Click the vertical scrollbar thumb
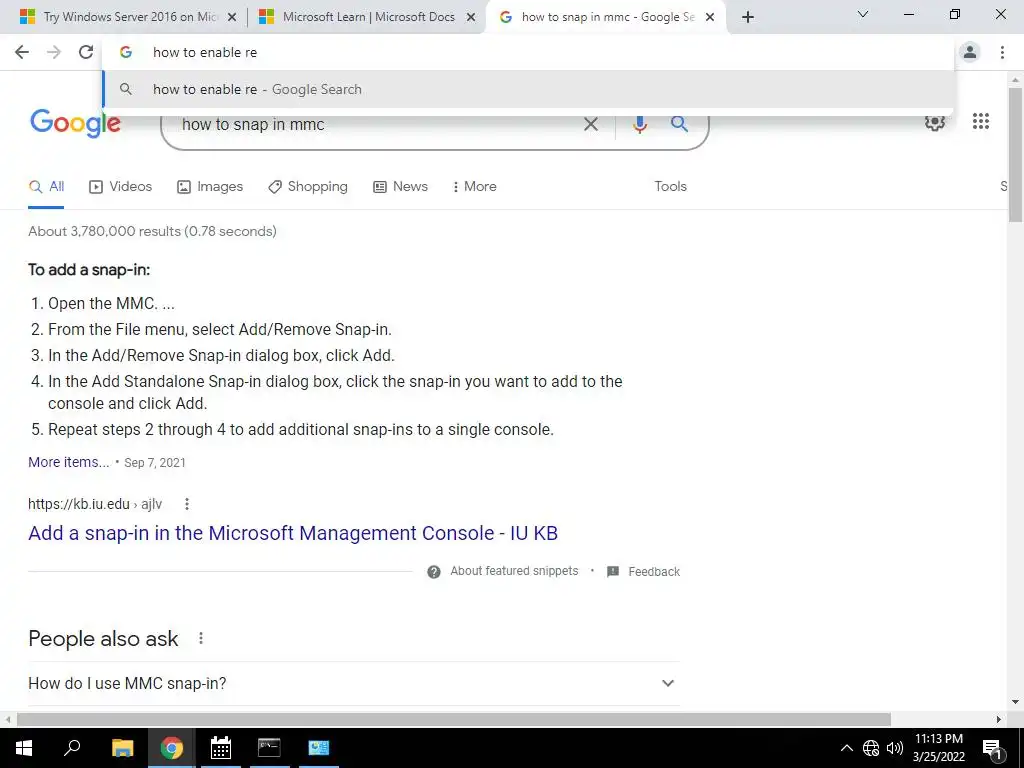 point(1016,154)
